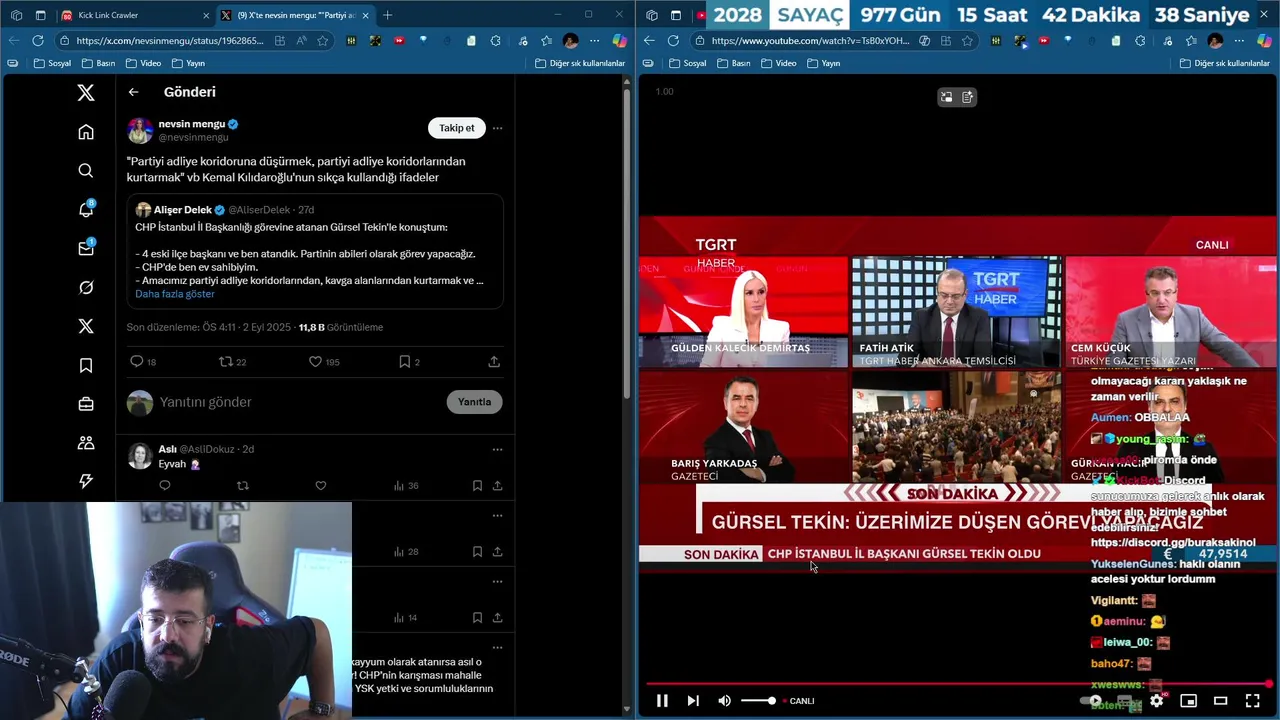Image resolution: width=1280 pixels, height=720 pixels.
Task: Go back with arrow beside Gönderi
Action: click(133, 92)
